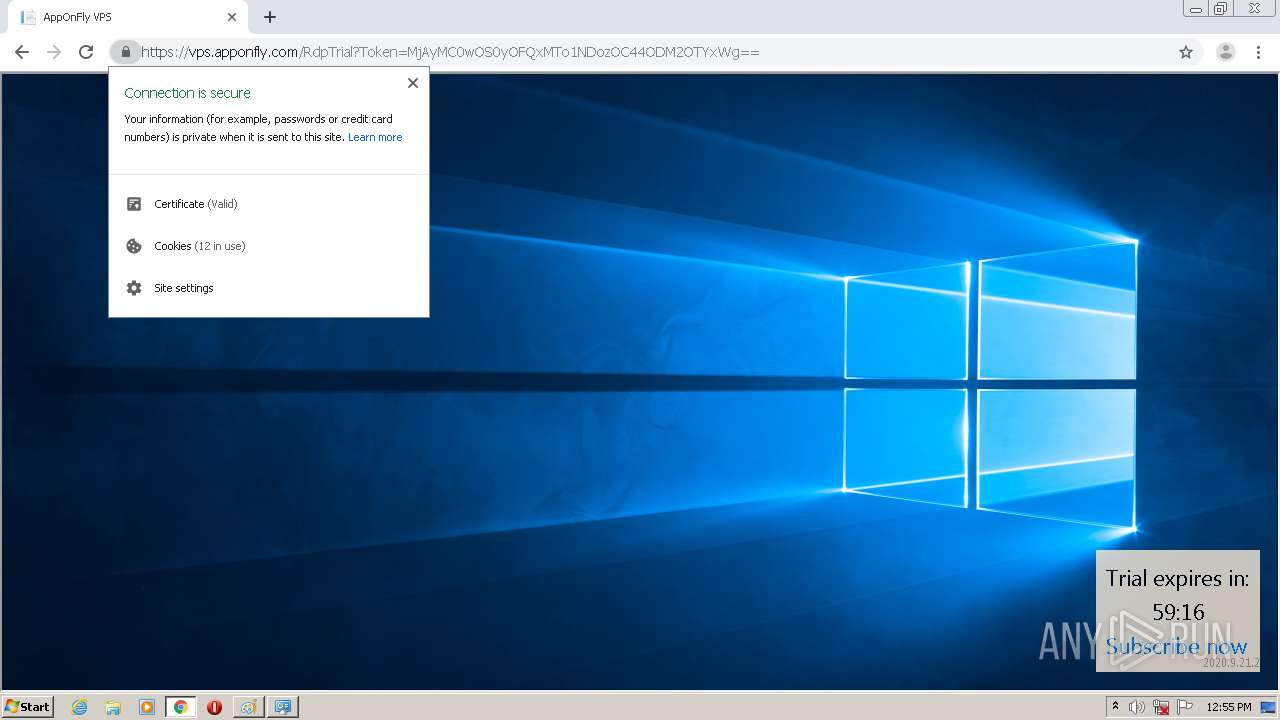Click the browser forward arrow
The height and width of the screenshot is (720, 1280).
click(54, 52)
